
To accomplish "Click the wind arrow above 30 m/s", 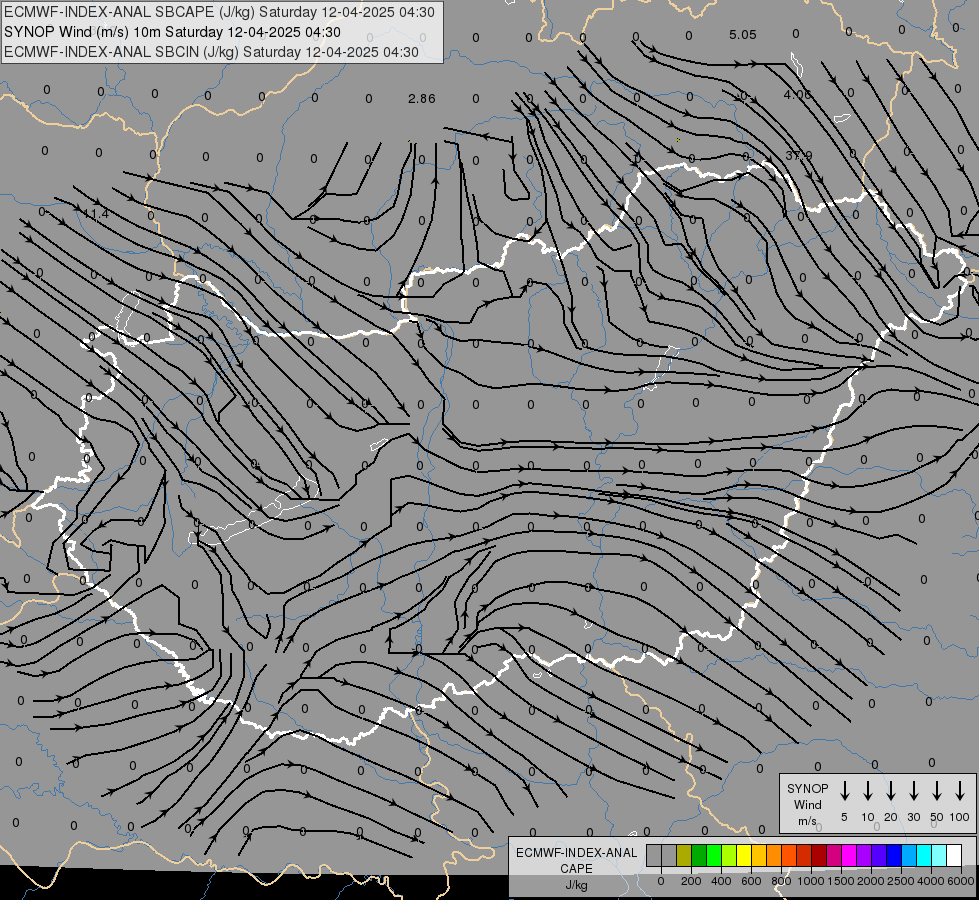I will pos(913,790).
